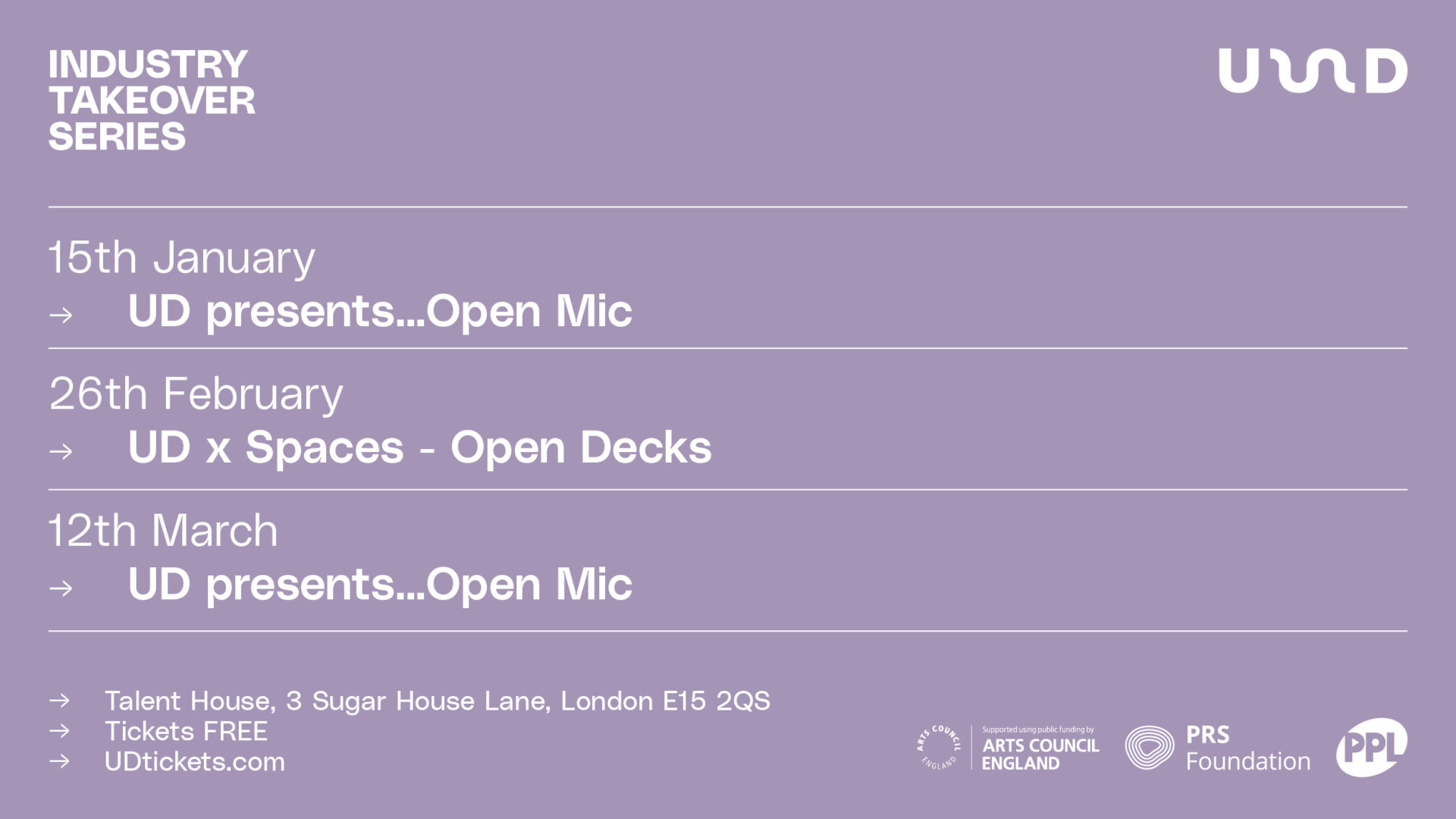Click the arrow before UD x Spaces
Screen dimensions: 1456x819
click(x=61, y=451)
